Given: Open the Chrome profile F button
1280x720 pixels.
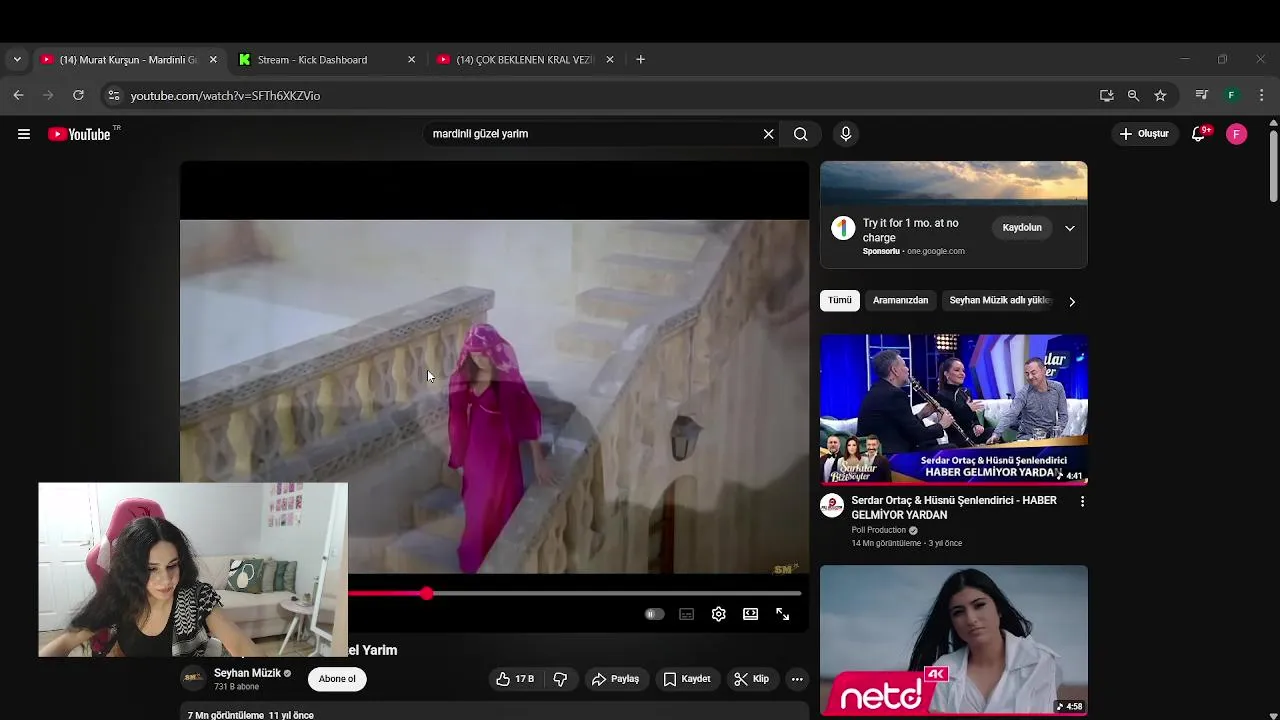Looking at the screenshot, I should point(1231,95).
